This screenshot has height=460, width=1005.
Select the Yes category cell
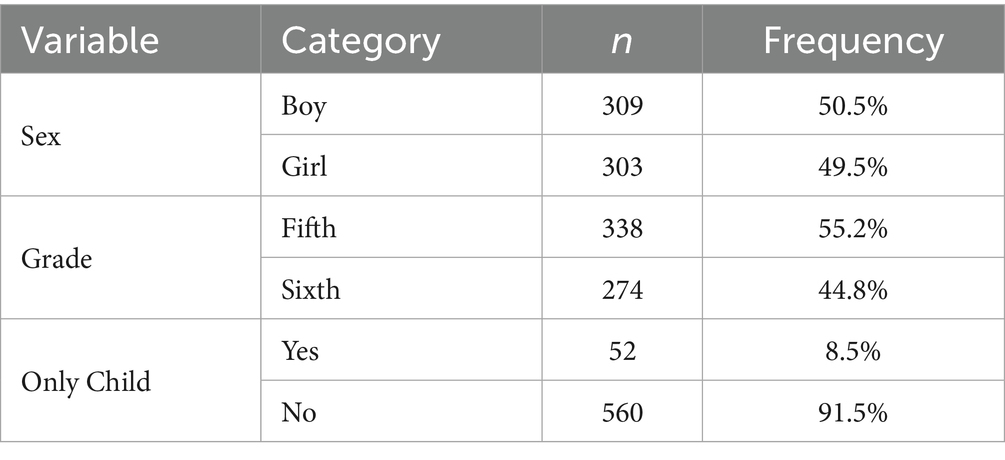tap(301, 350)
